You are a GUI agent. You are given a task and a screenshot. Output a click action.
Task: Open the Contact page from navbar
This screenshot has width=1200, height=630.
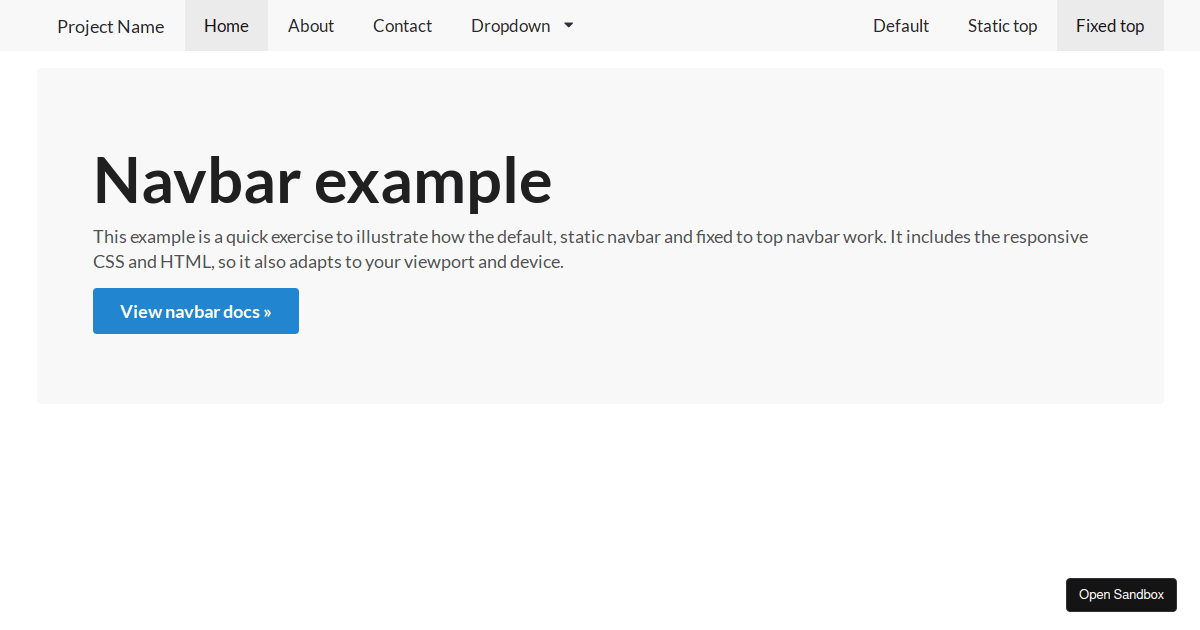point(402,25)
